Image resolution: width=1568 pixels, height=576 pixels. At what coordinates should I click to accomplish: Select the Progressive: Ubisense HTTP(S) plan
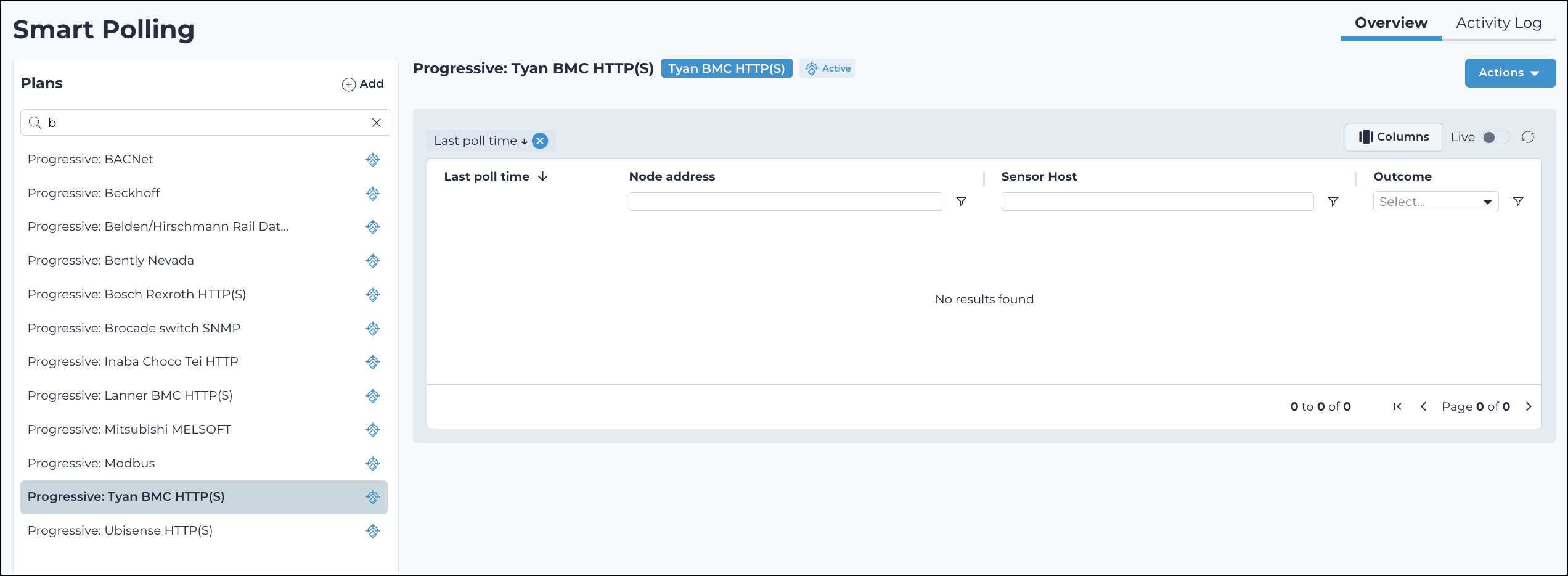click(204, 531)
